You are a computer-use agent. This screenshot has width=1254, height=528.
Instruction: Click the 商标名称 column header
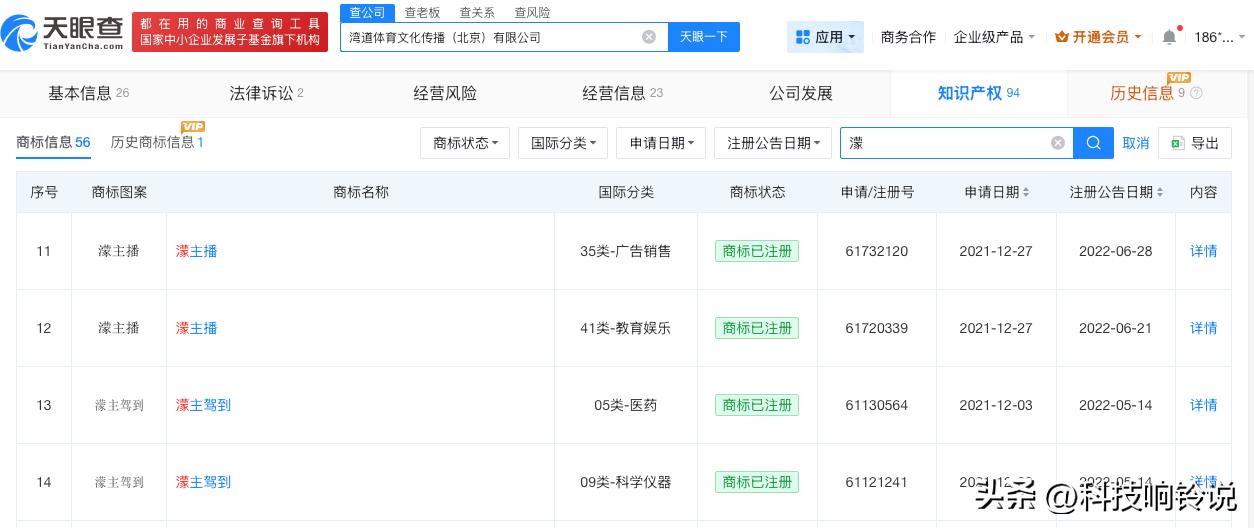pos(360,192)
